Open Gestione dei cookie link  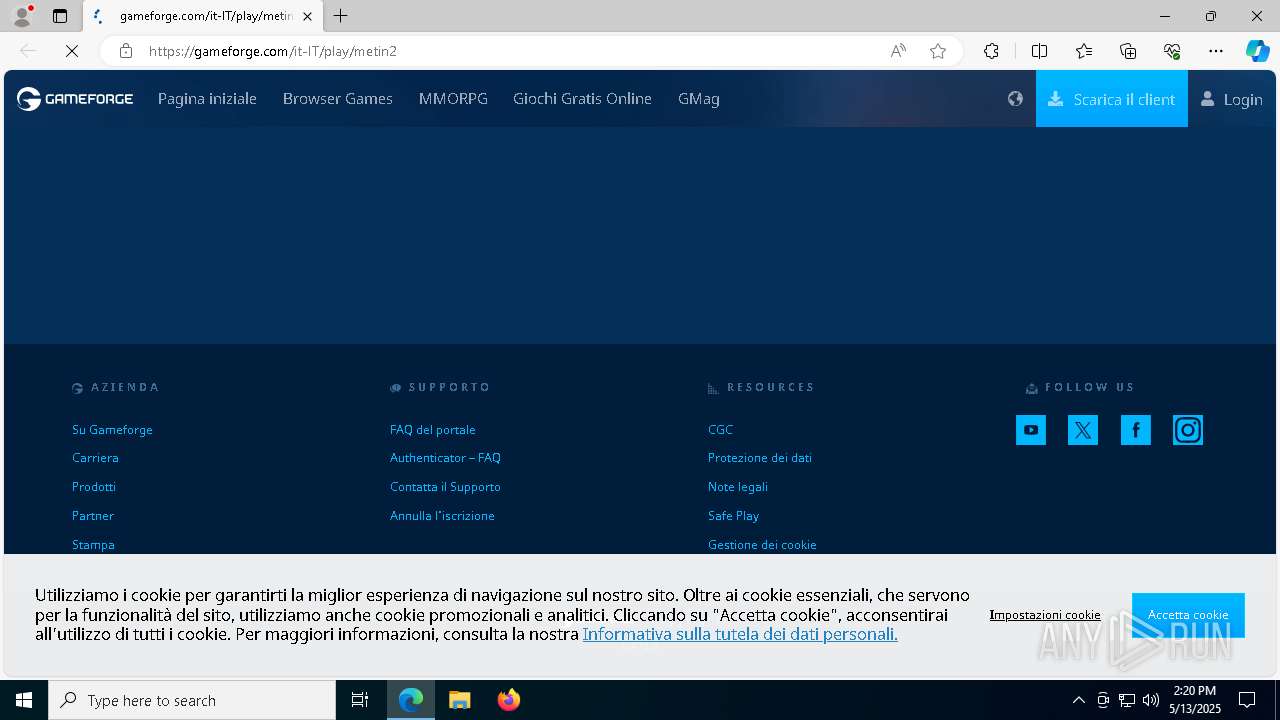point(762,544)
